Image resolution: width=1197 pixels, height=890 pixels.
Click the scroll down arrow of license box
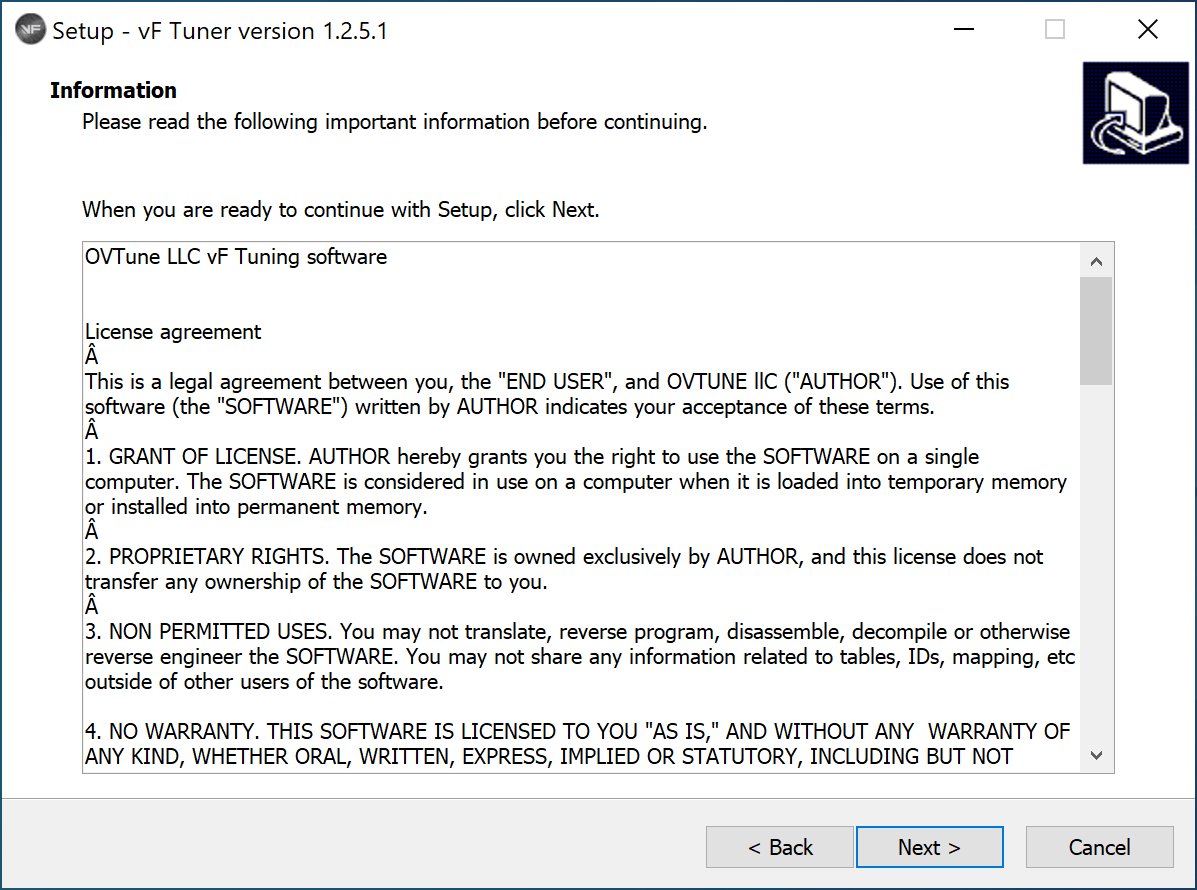click(x=1096, y=755)
